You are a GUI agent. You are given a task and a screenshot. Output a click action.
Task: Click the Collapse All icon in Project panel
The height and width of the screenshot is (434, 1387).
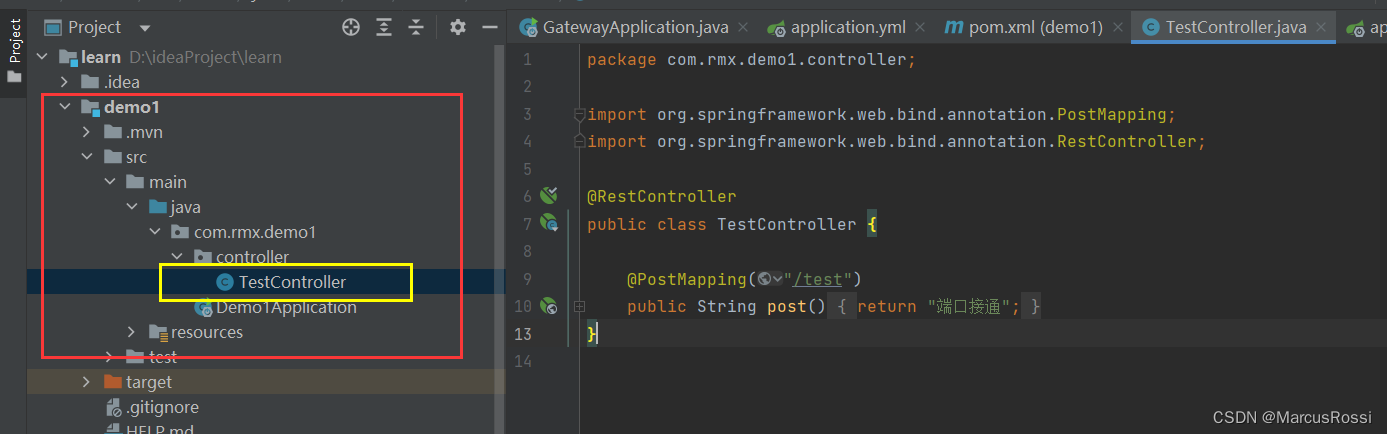click(x=415, y=27)
